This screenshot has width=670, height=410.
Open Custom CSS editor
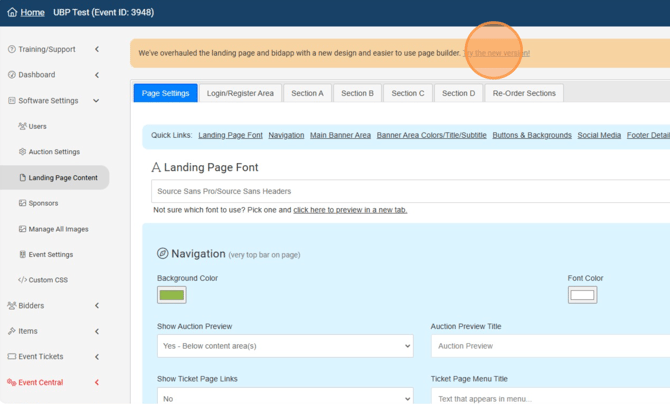[x=47, y=280]
